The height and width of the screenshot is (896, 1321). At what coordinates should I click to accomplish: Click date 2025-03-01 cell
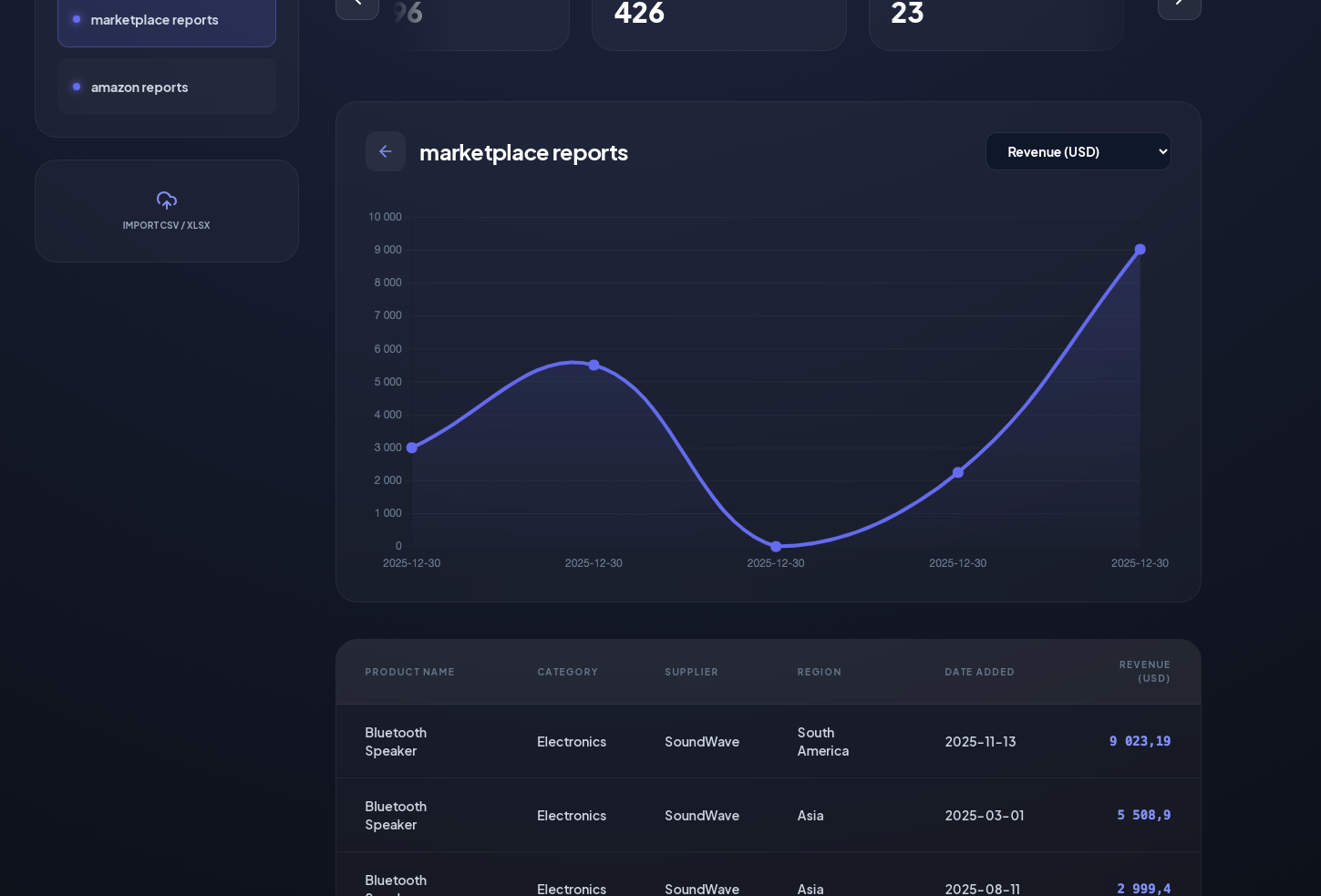(985, 816)
